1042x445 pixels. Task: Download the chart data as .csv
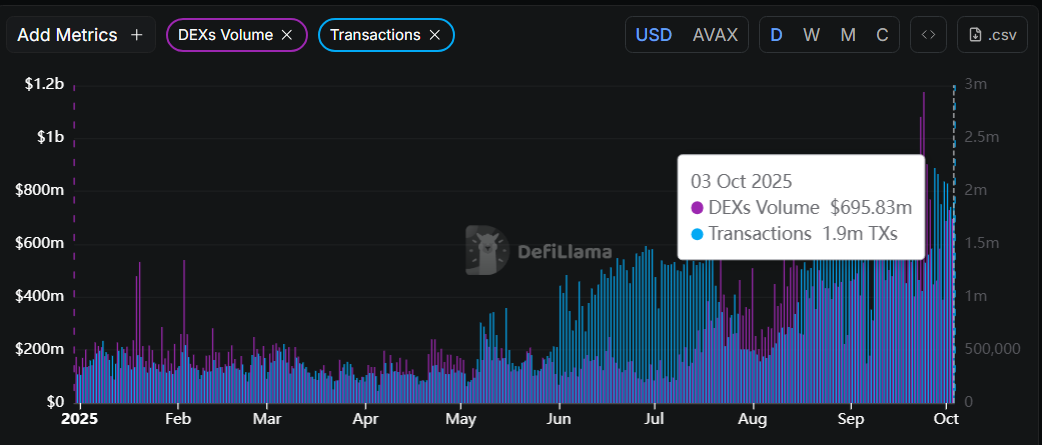pos(992,35)
